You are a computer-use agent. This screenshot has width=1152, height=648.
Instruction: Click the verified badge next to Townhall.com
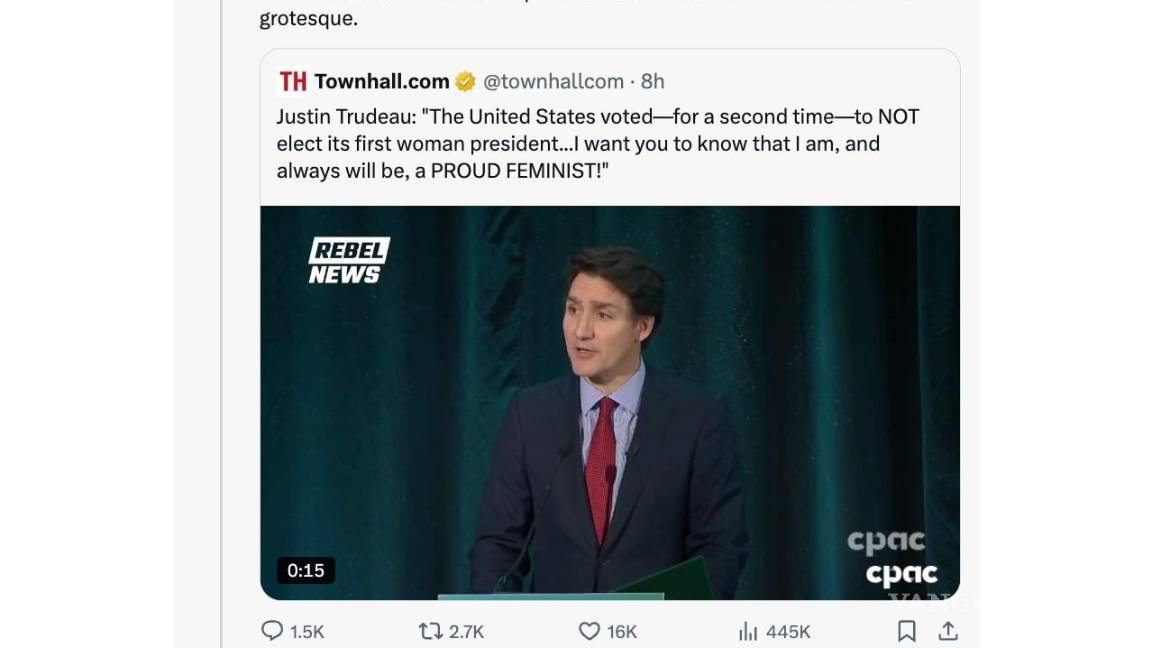[x=463, y=81]
